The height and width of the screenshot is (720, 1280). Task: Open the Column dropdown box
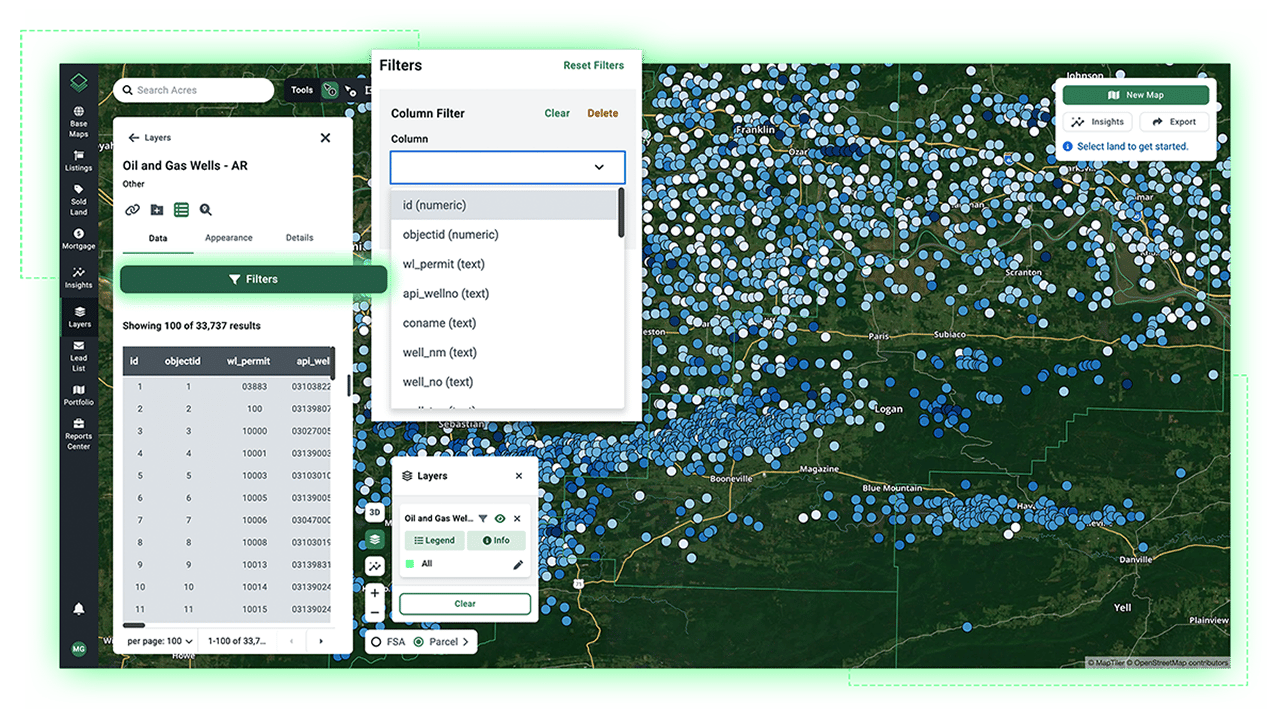(508, 167)
